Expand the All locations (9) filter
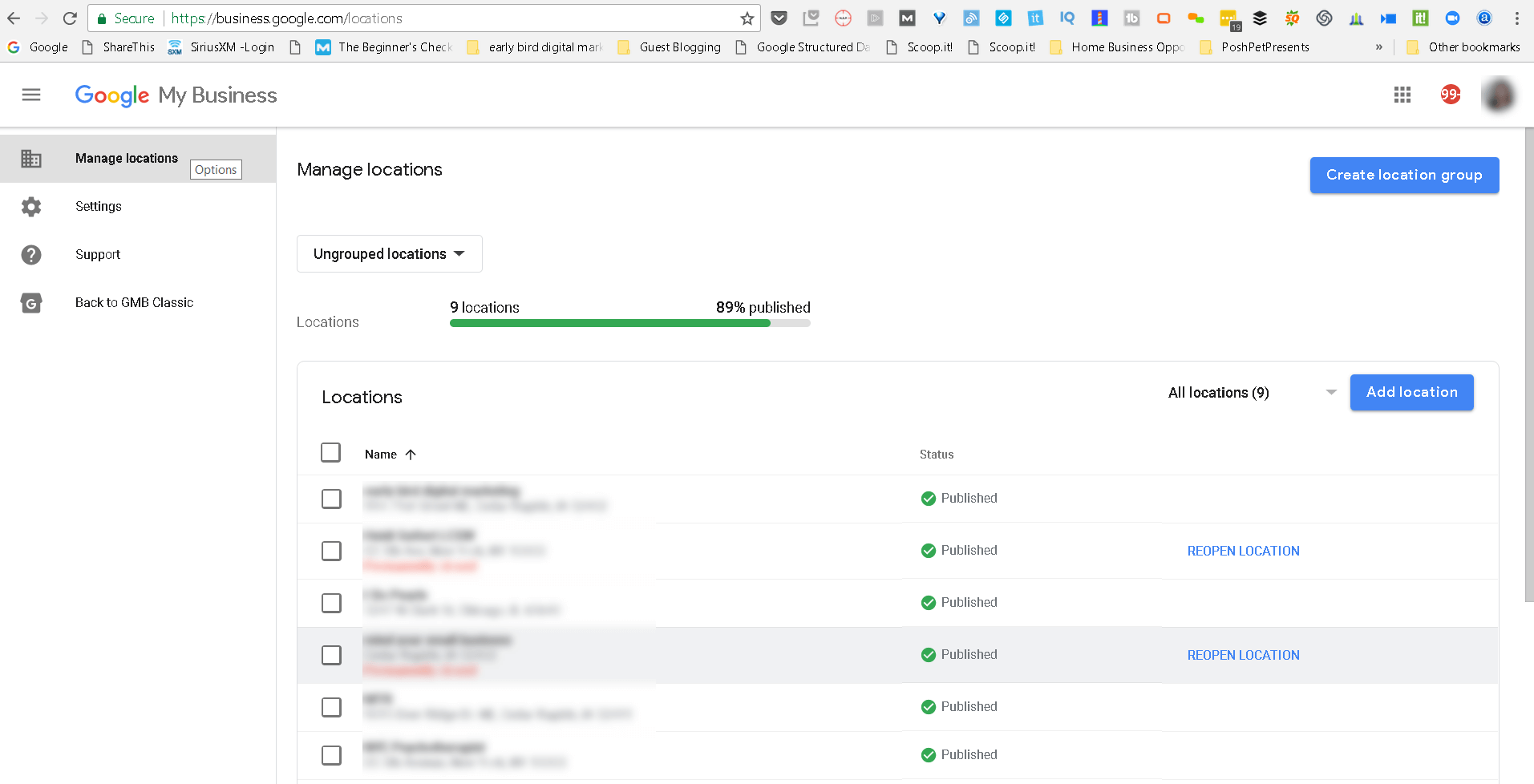1534x784 pixels. pyautogui.click(x=1250, y=392)
